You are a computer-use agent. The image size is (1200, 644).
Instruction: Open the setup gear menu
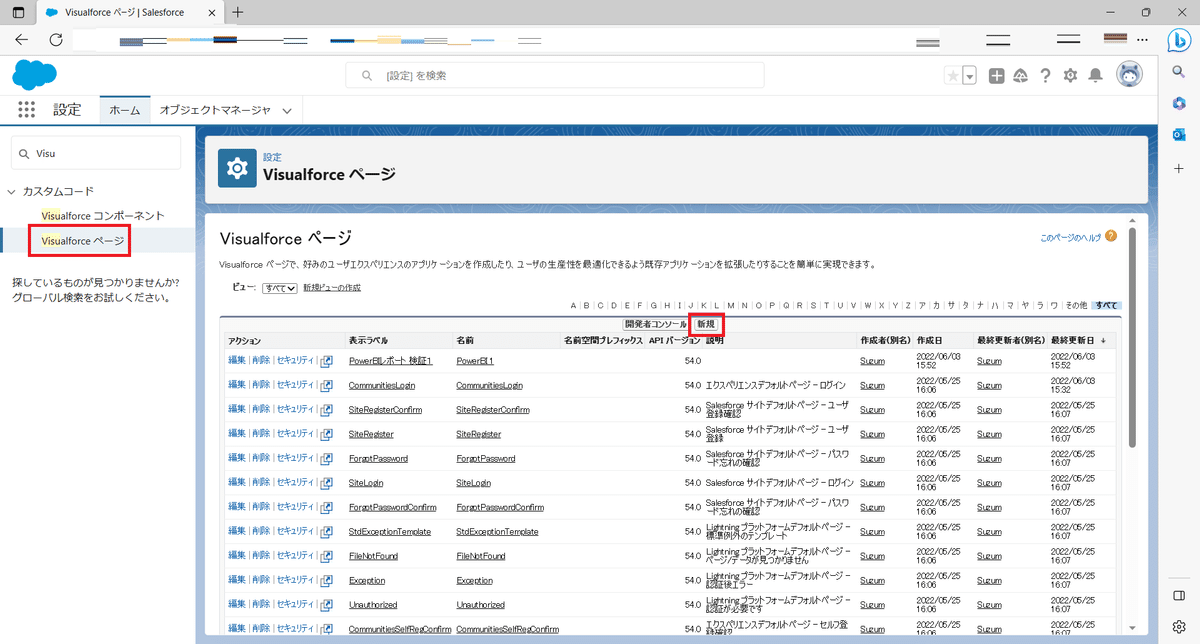pyautogui.click(x=1071, y=76)
